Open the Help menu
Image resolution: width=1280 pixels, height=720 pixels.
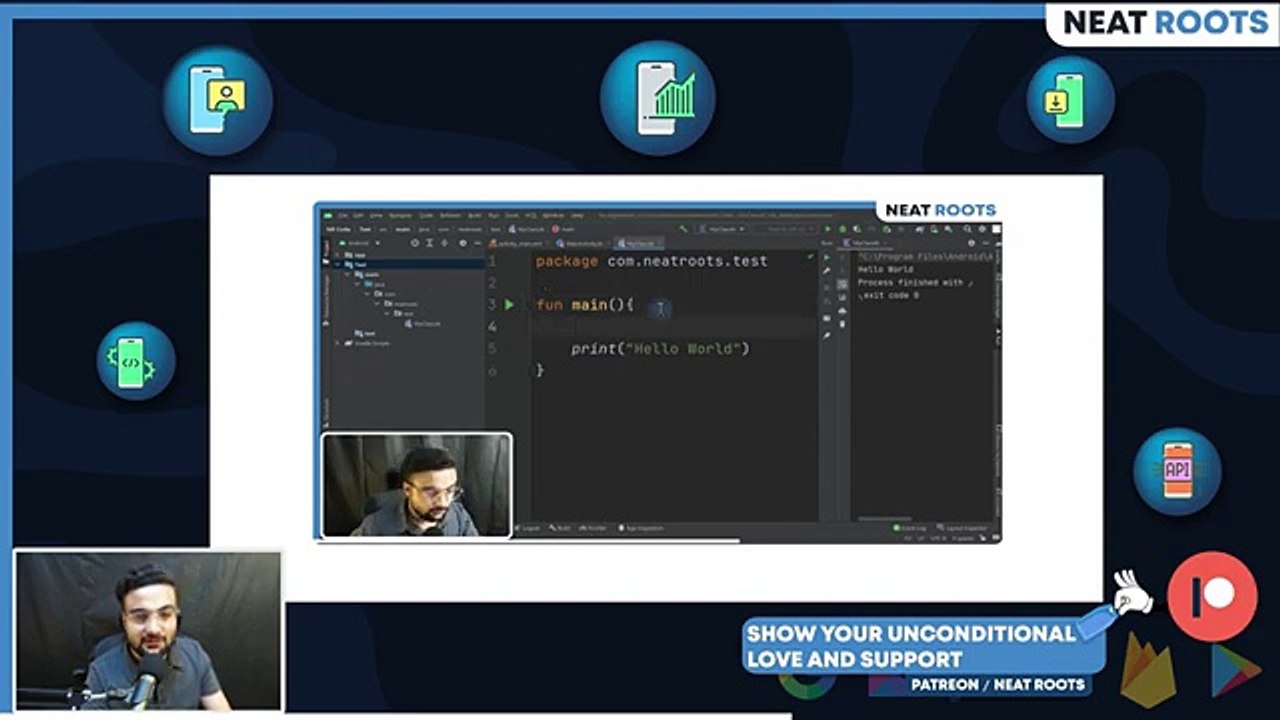577,215
